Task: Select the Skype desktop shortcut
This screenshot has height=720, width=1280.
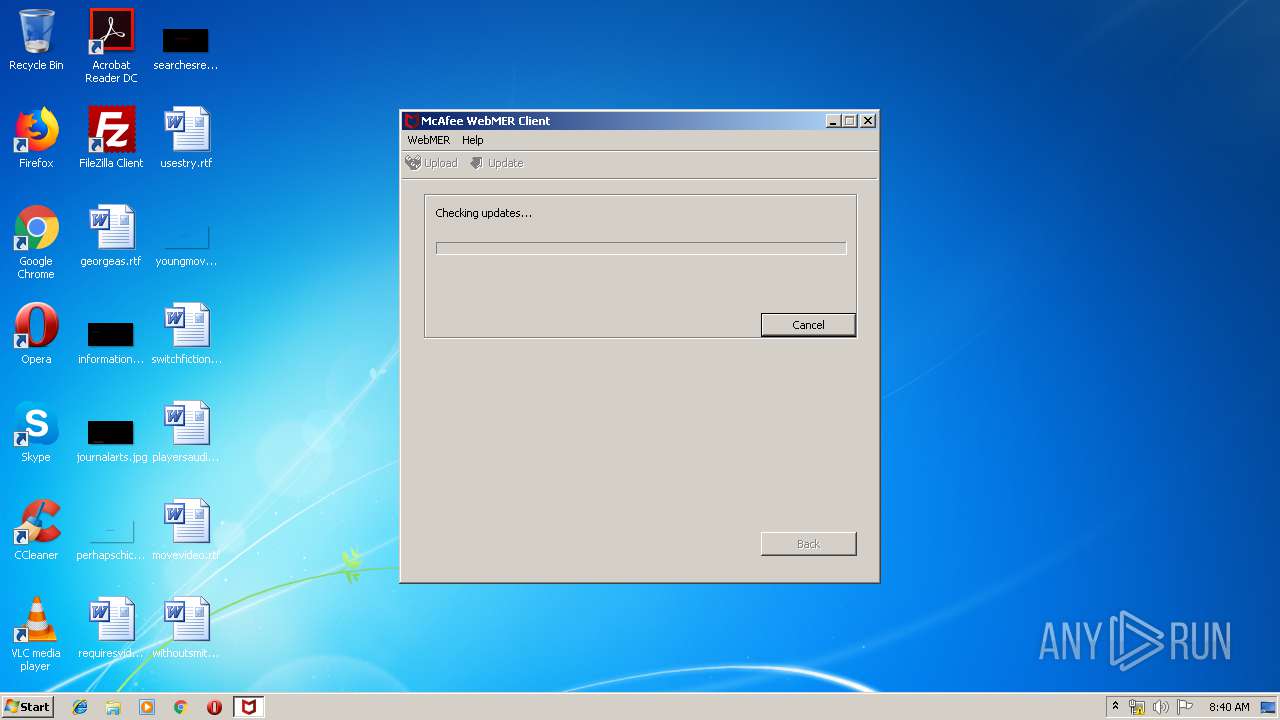Action: point(36,432)
